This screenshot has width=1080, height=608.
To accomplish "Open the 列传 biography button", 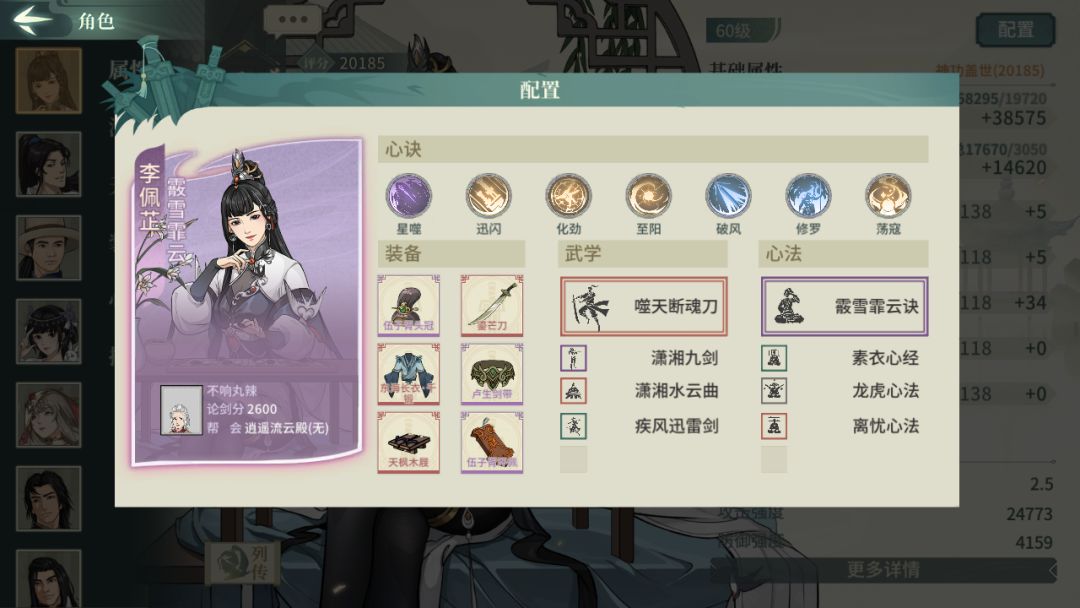I will coord(244,563).
